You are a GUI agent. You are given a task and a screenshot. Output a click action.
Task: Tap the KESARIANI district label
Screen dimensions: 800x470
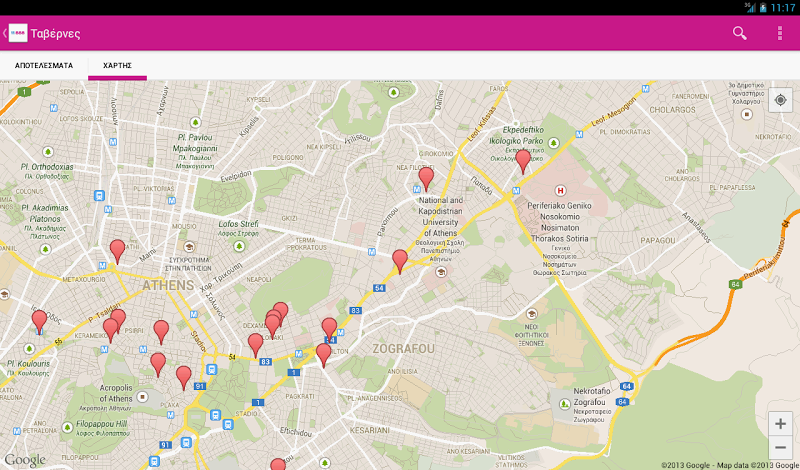[x=369, y=430]
